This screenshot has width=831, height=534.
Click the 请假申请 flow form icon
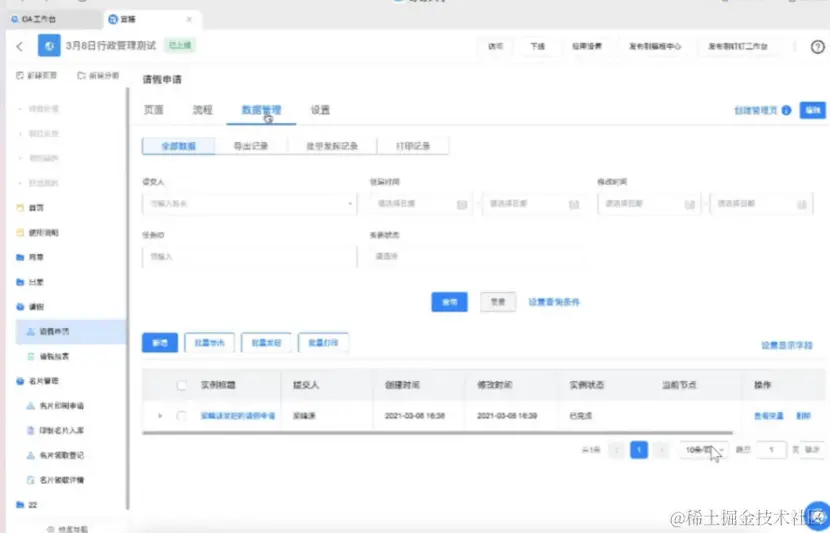[x=31, y=332]
